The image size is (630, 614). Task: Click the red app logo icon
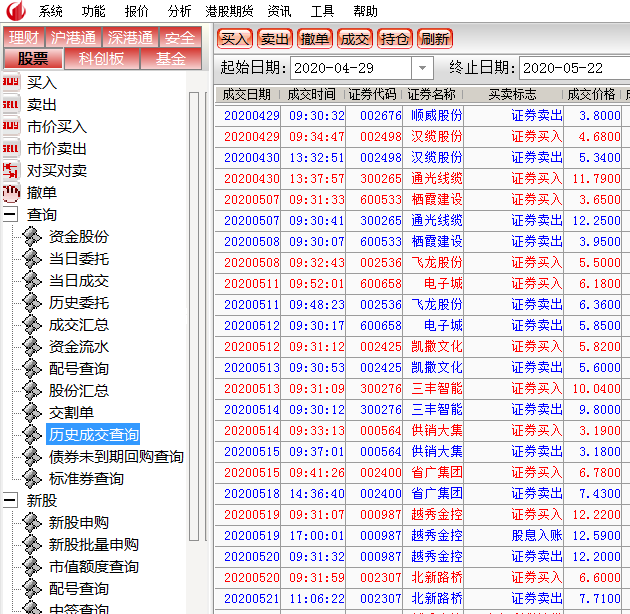point(16,10)
